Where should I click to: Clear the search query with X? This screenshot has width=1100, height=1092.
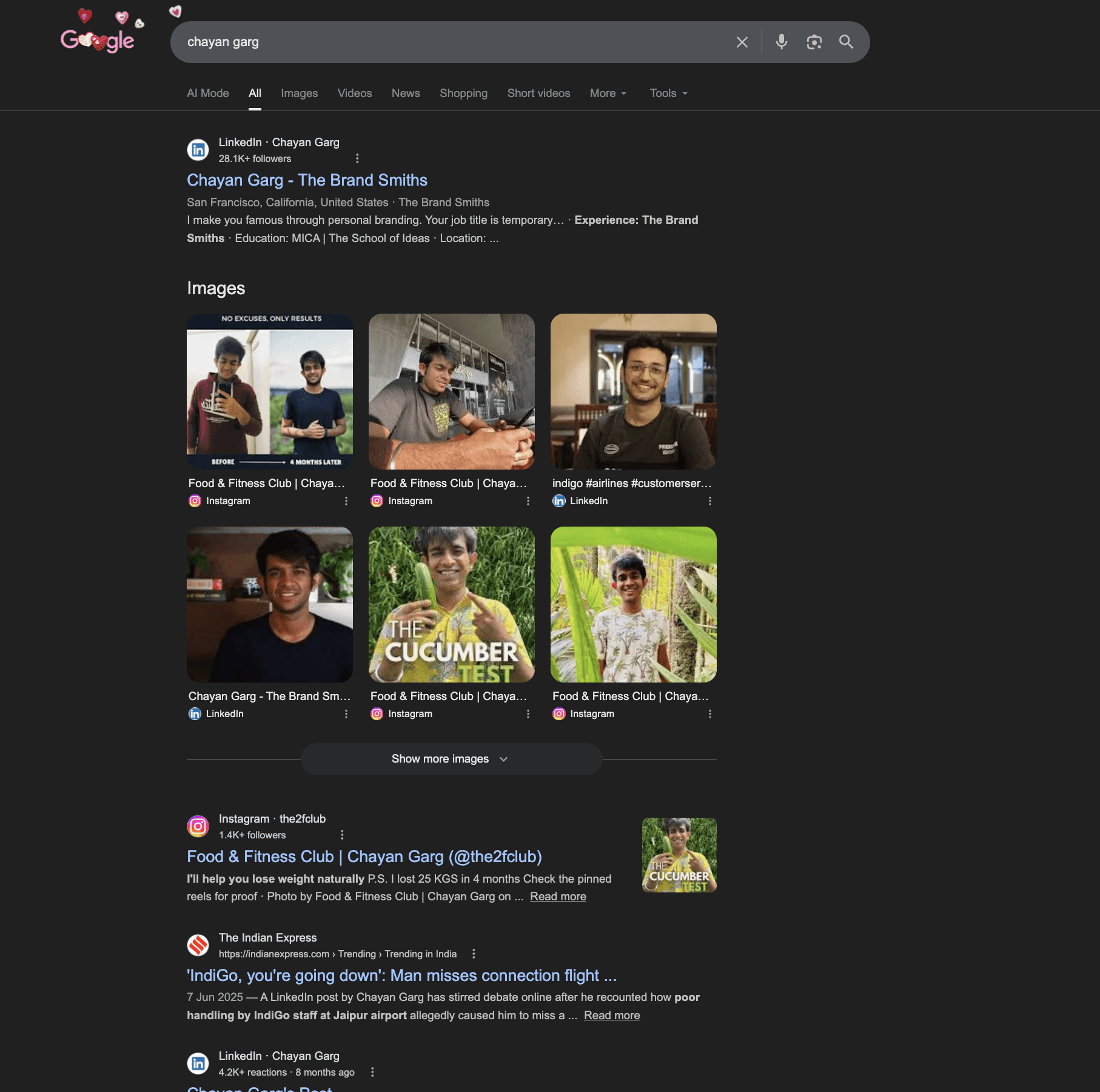(x=742, y=42)
